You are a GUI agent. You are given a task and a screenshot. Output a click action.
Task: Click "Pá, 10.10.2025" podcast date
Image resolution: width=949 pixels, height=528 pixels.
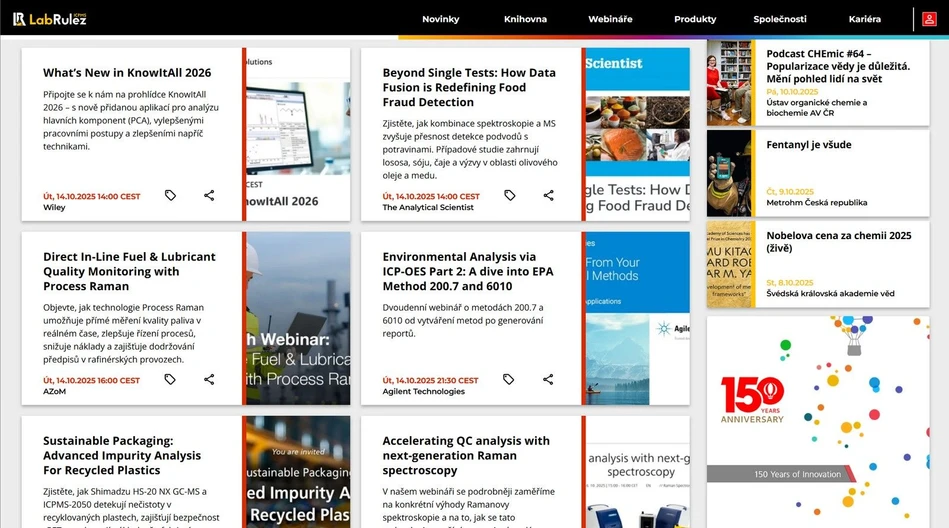coord(792,91)
